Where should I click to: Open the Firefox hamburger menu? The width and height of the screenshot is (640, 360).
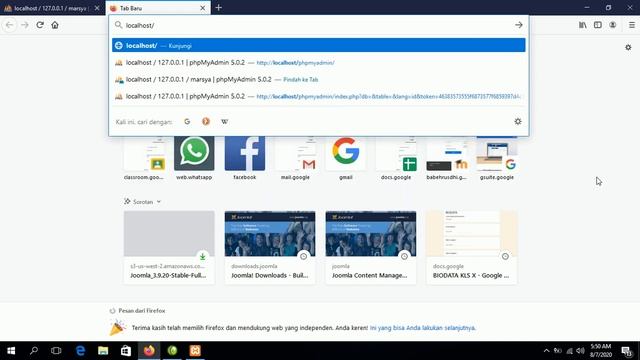631,25
